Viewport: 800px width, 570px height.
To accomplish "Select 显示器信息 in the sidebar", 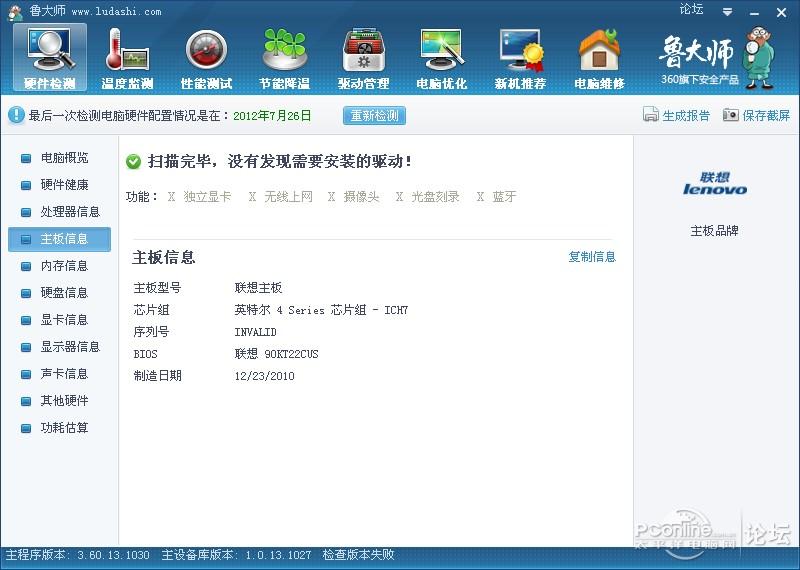I will (x=59, y=347).
